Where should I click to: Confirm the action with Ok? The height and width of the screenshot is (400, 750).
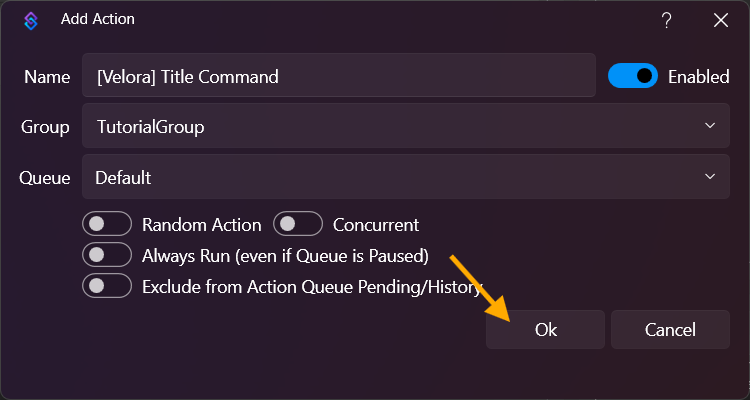[x=545, y=329]
